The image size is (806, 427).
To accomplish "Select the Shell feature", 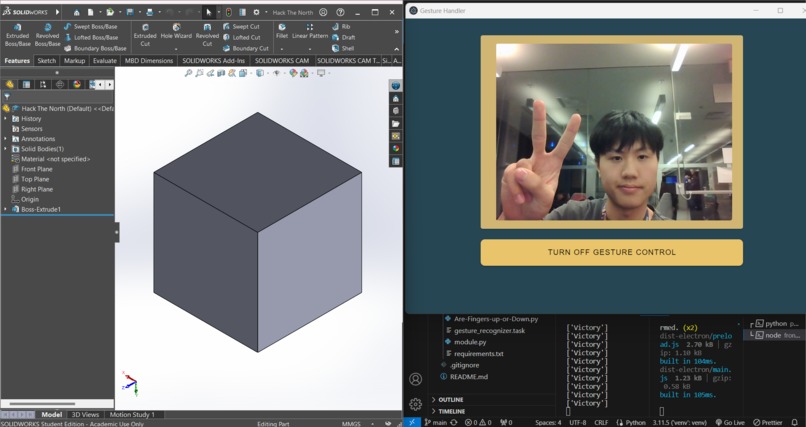I will 343,48.
